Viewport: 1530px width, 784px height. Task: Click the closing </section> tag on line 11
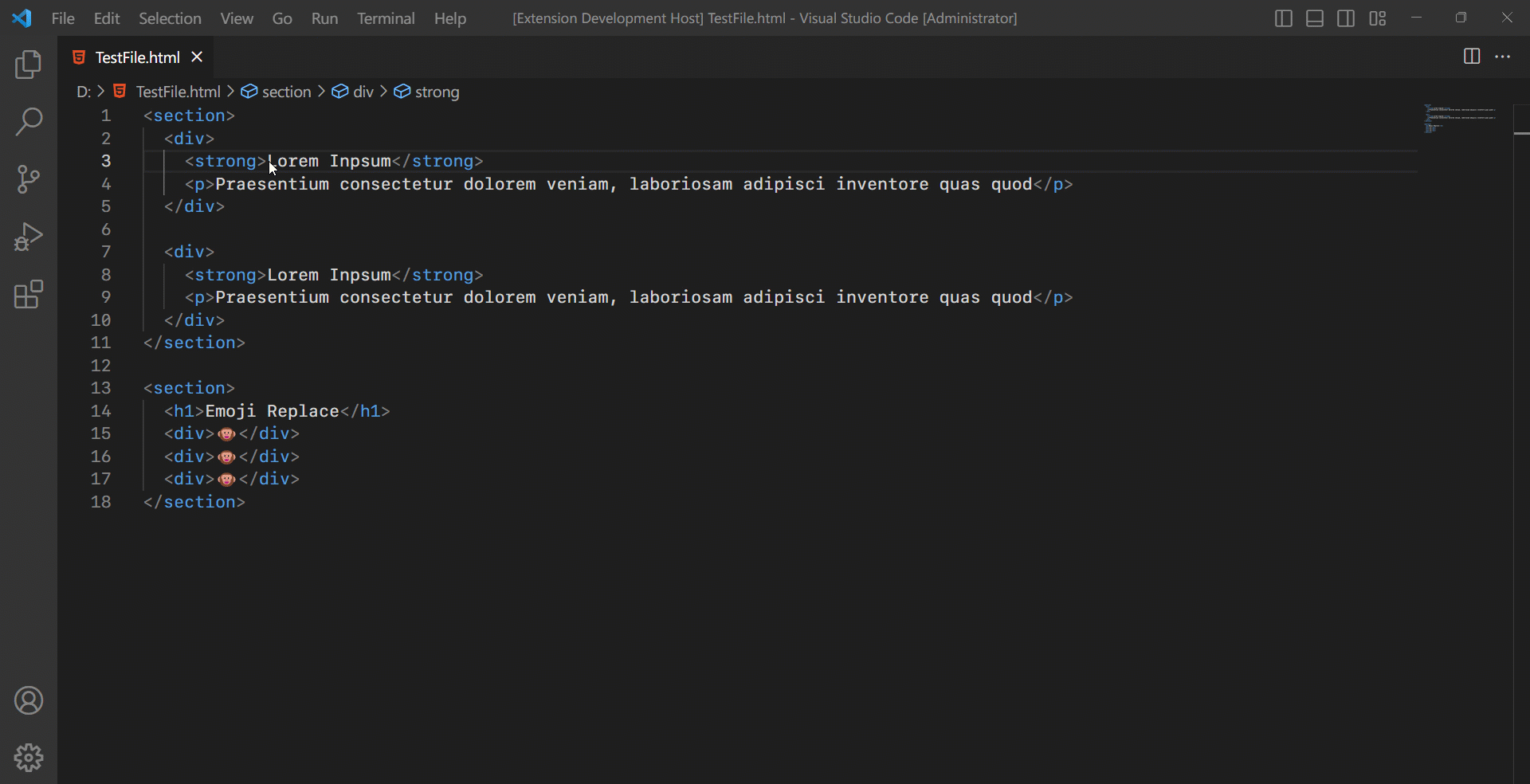click(194, 343)
